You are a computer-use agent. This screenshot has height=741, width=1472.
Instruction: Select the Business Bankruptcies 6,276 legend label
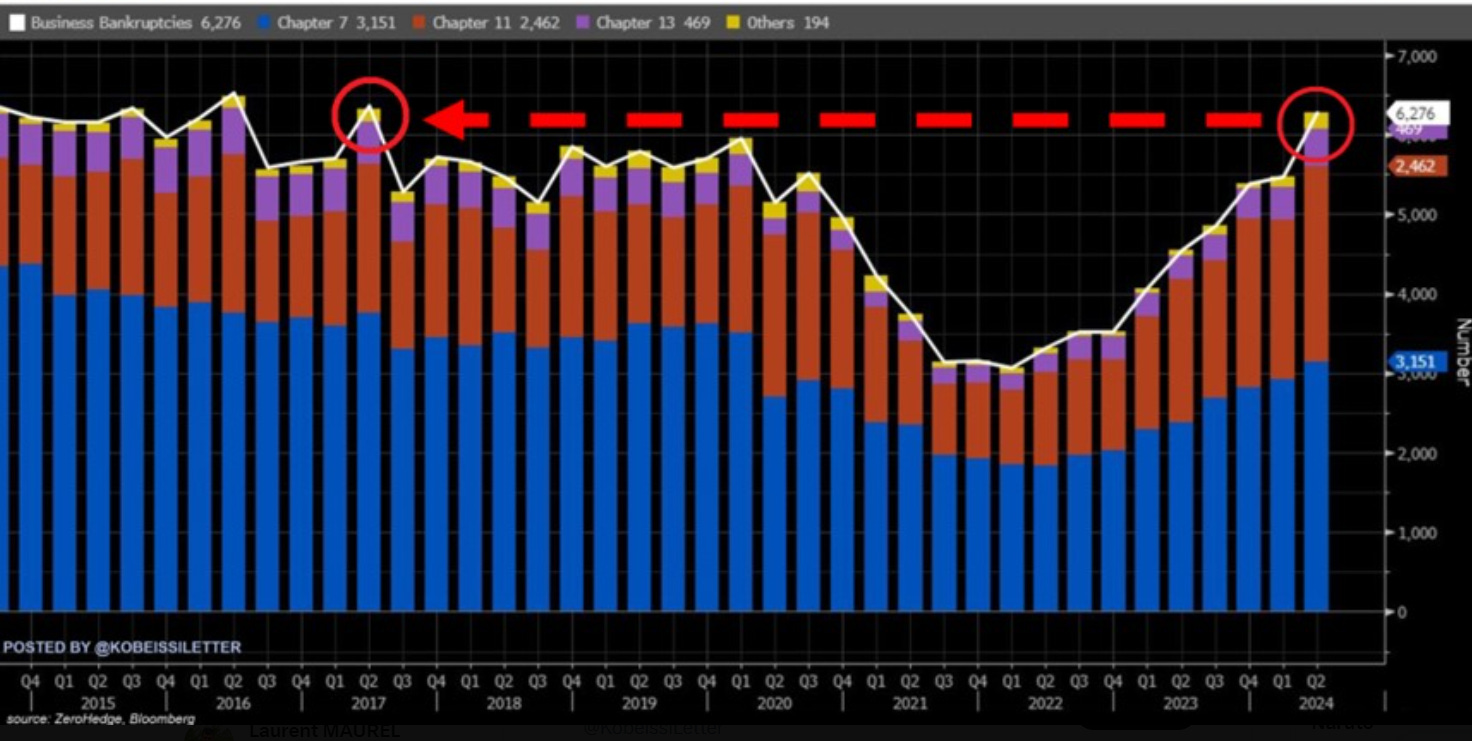coord(136,22)
